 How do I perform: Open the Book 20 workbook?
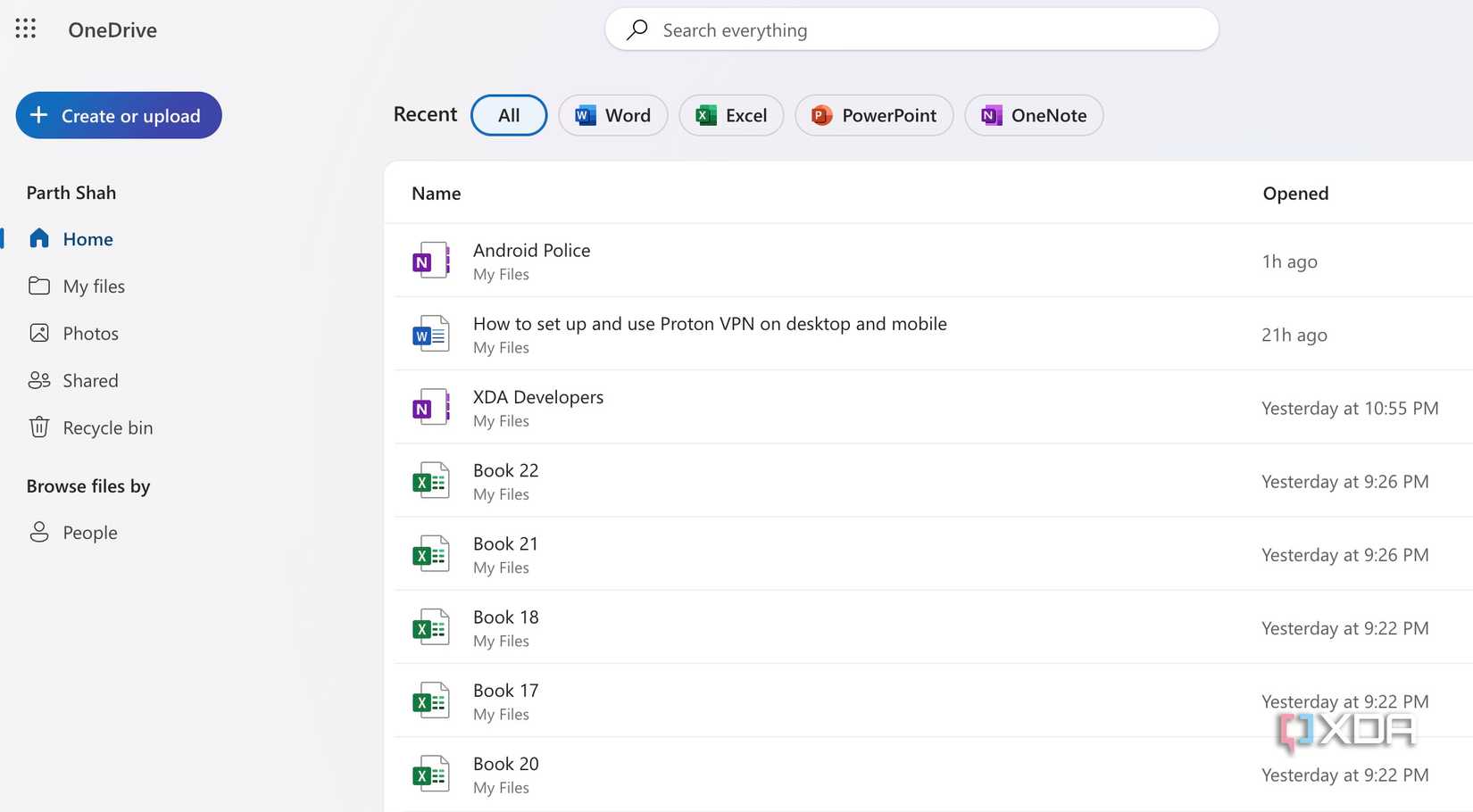click(505, 763)
